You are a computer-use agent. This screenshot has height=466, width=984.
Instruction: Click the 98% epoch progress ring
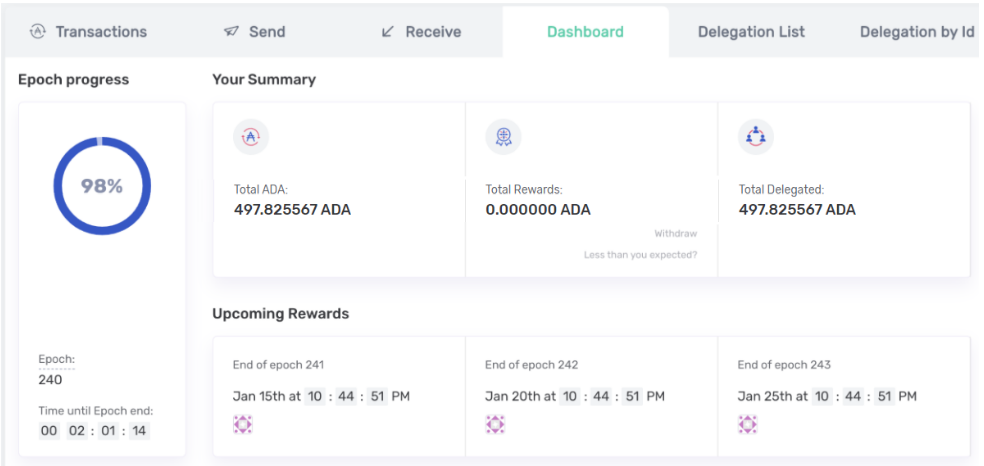point(102,186)
